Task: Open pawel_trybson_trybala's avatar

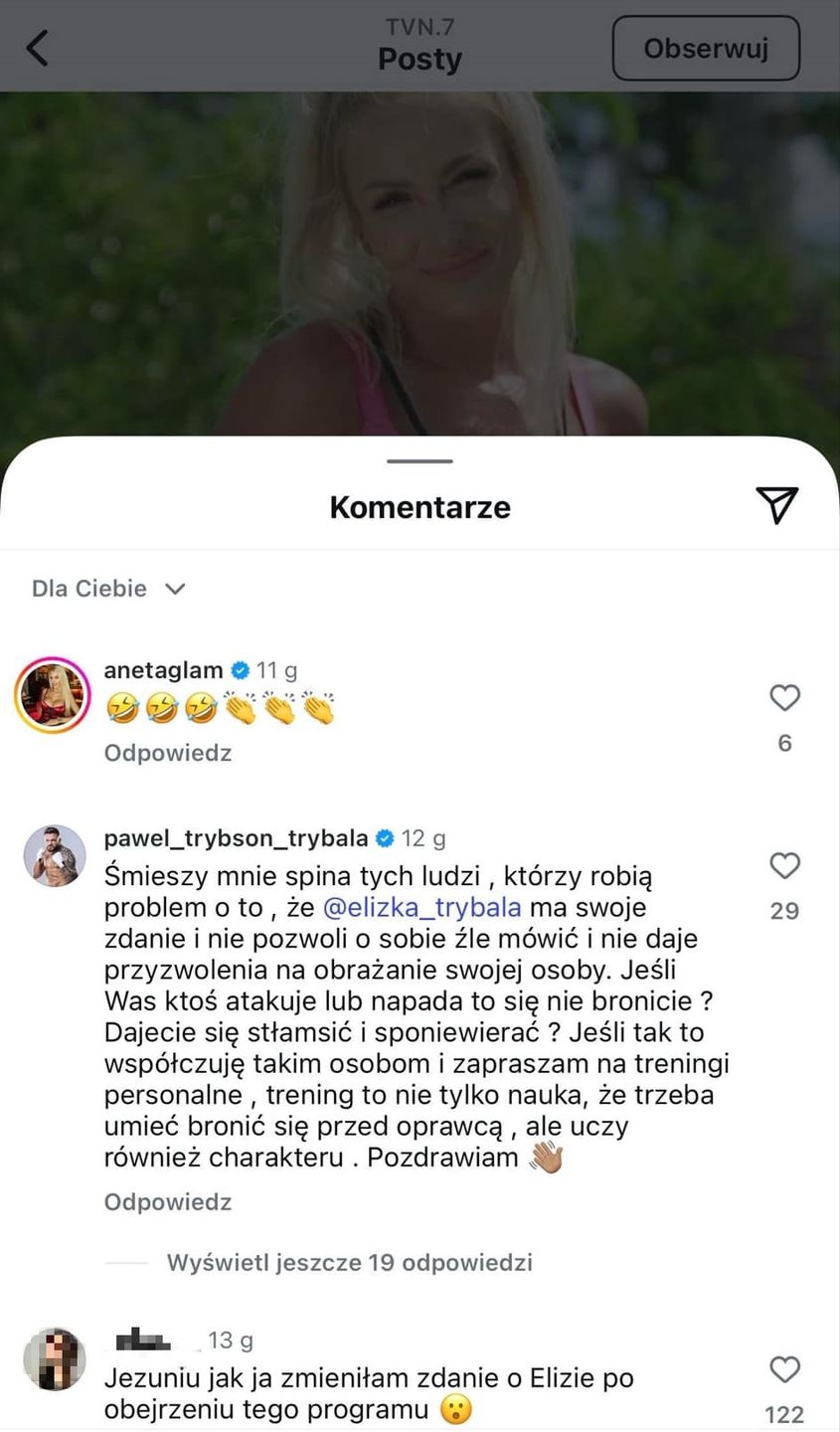Action: [x=55, y=854]
